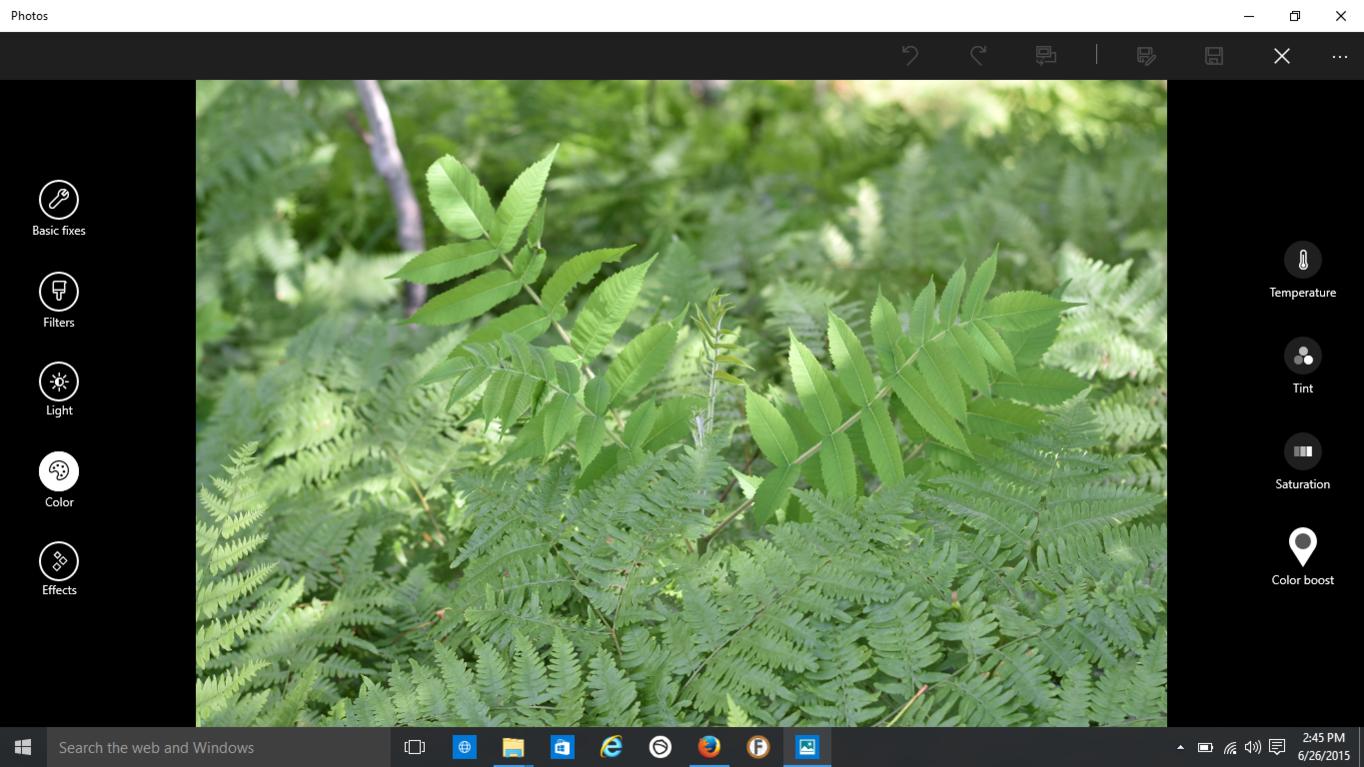Show hidden system tray icons
Image resolution: width=1364 pixels, height=767 pixels.
click(1180, 747)
